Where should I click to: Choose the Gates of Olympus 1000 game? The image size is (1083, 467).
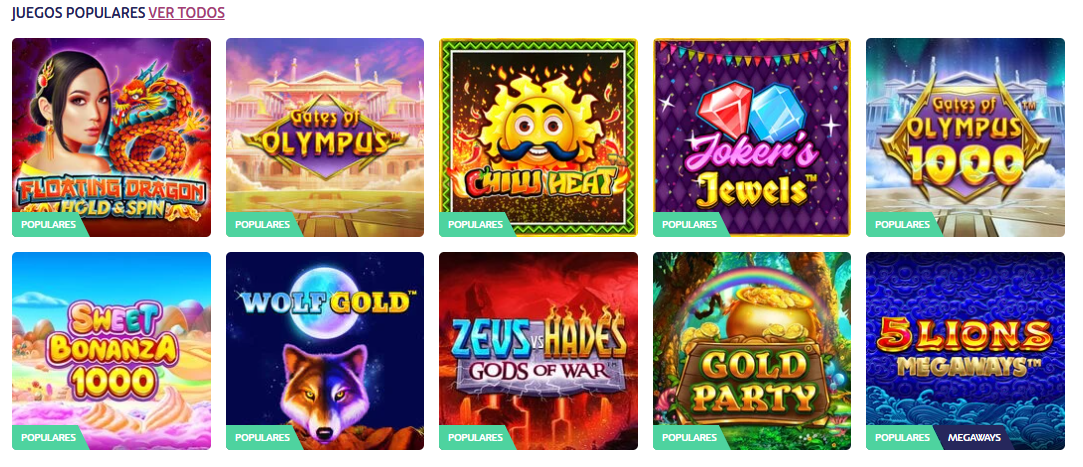[965, 137]
